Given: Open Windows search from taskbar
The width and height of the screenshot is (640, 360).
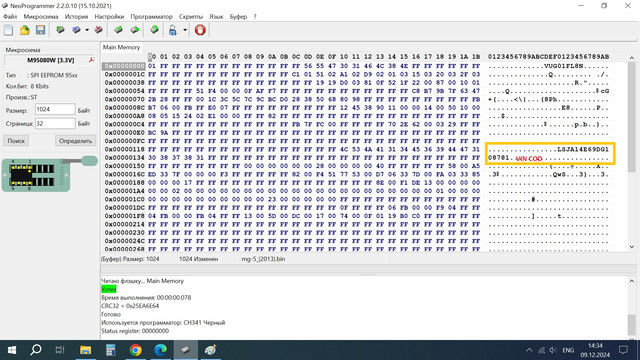Looking at the screenshot, I should (36, 350).
